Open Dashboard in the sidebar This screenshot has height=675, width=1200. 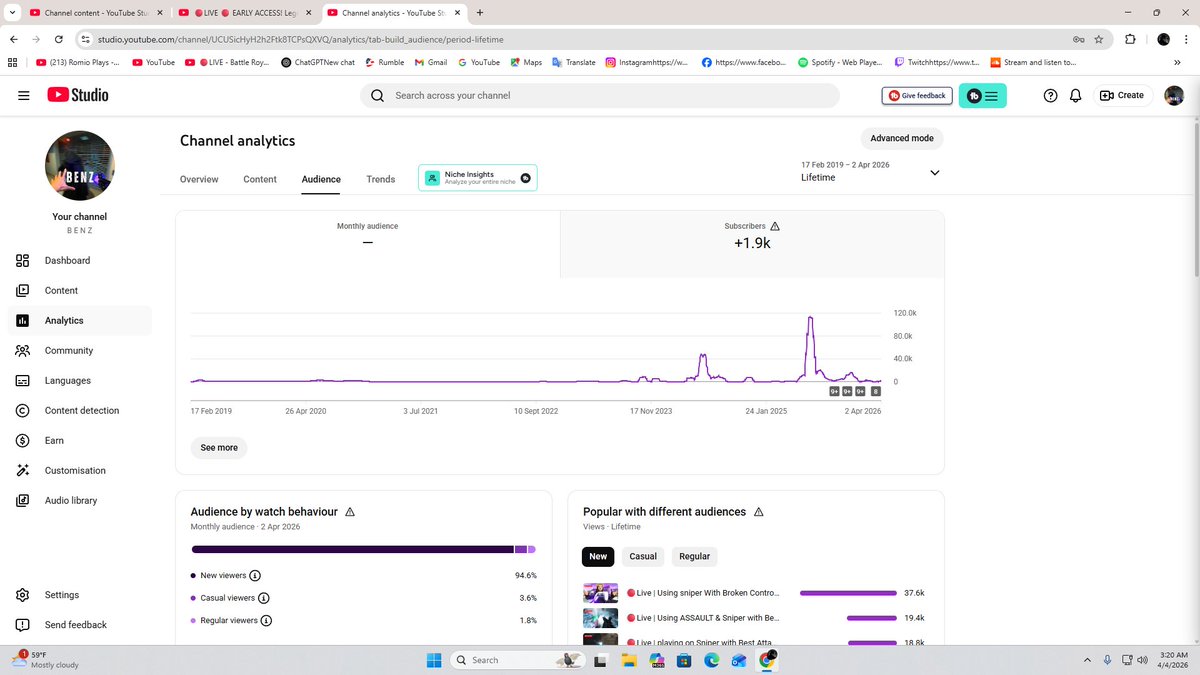click(x=80, y=260)
